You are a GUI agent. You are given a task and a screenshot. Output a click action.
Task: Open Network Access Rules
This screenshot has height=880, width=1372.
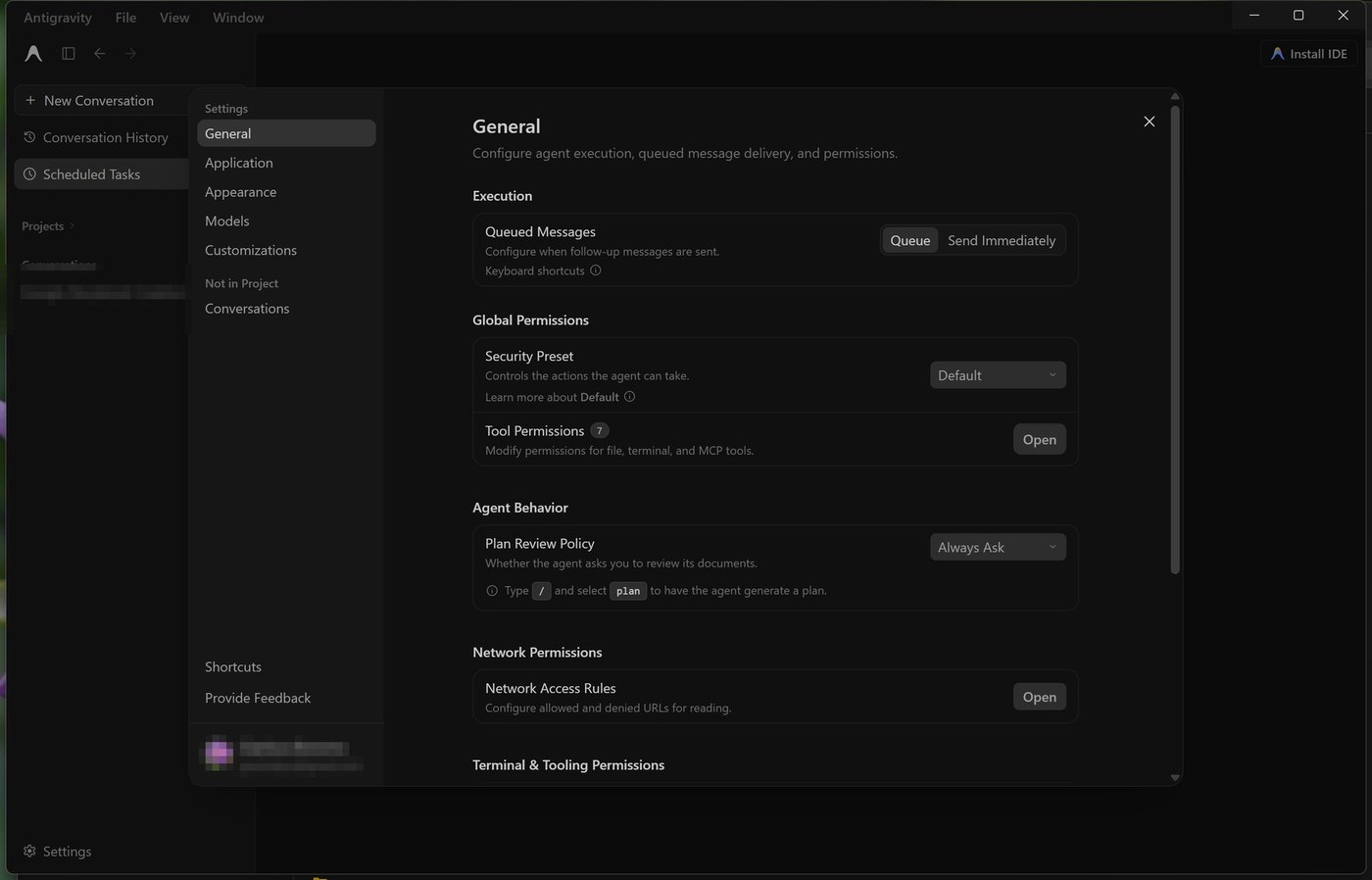point(1039,697)
